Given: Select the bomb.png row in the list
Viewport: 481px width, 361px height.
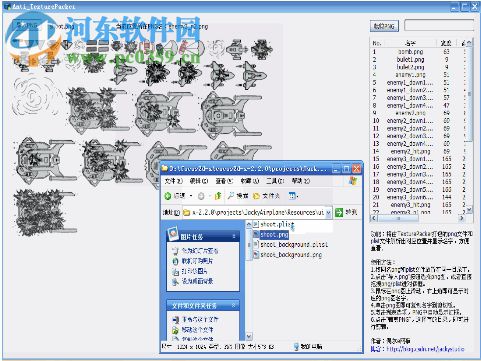Looking at the screenshot, I should click(417, 52).
